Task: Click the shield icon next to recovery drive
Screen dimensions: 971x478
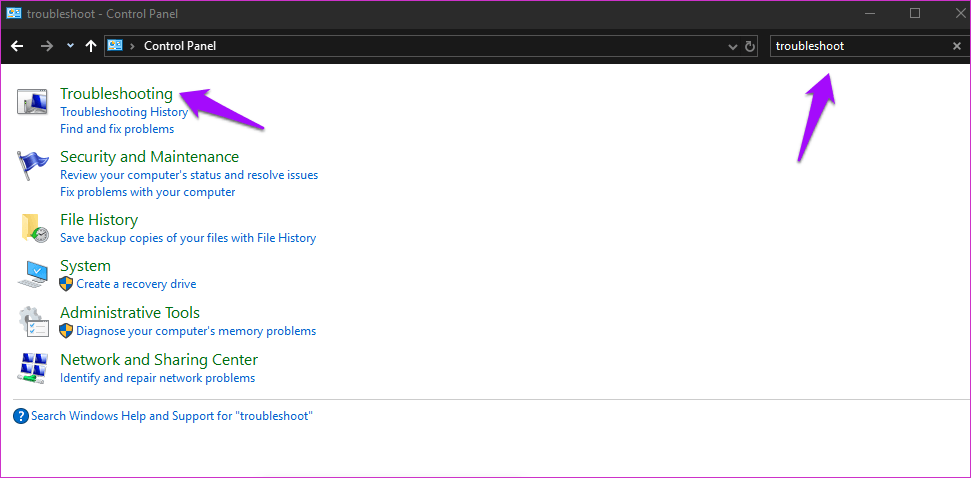Action: (x=66, y=284)
